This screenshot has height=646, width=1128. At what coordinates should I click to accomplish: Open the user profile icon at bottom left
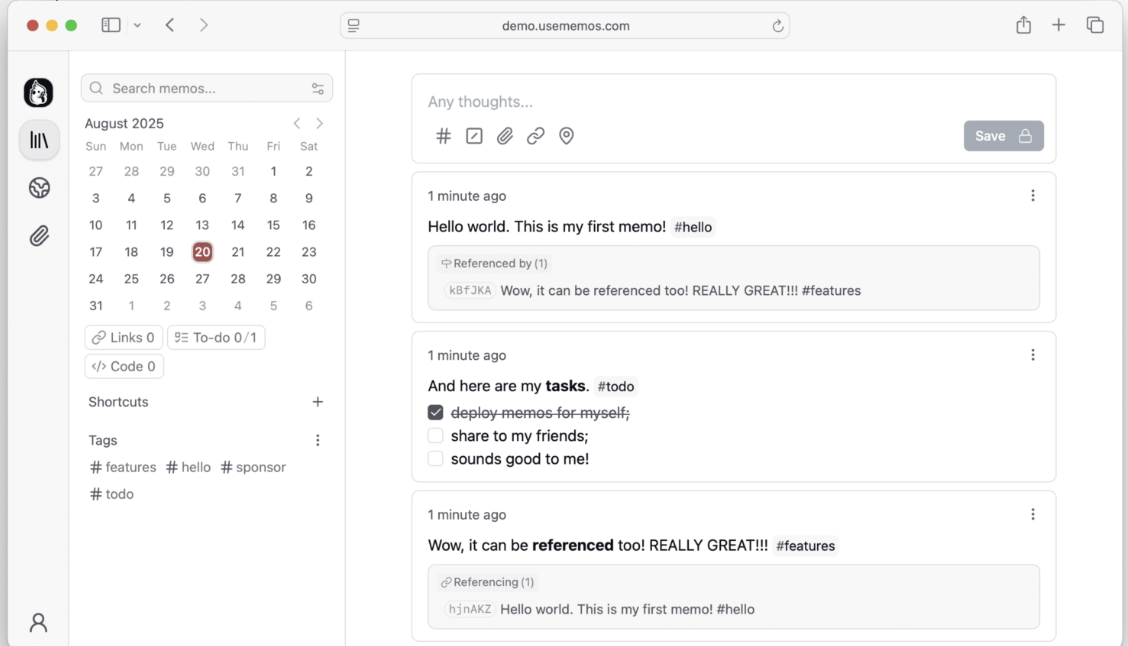pyautogui.click(x=39, y=623)
